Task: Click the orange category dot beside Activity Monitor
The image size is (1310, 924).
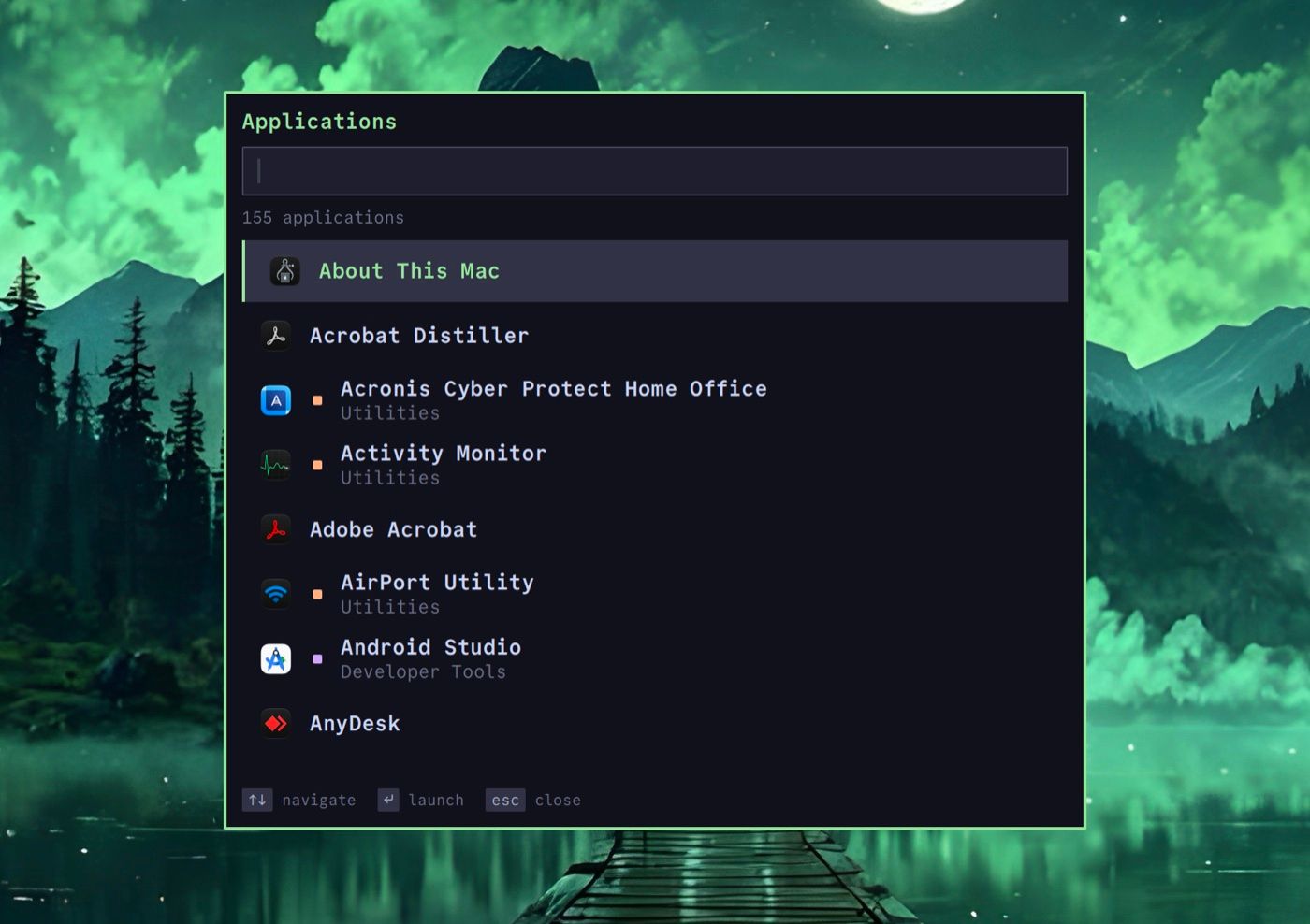Action: [x=317, y=465]
